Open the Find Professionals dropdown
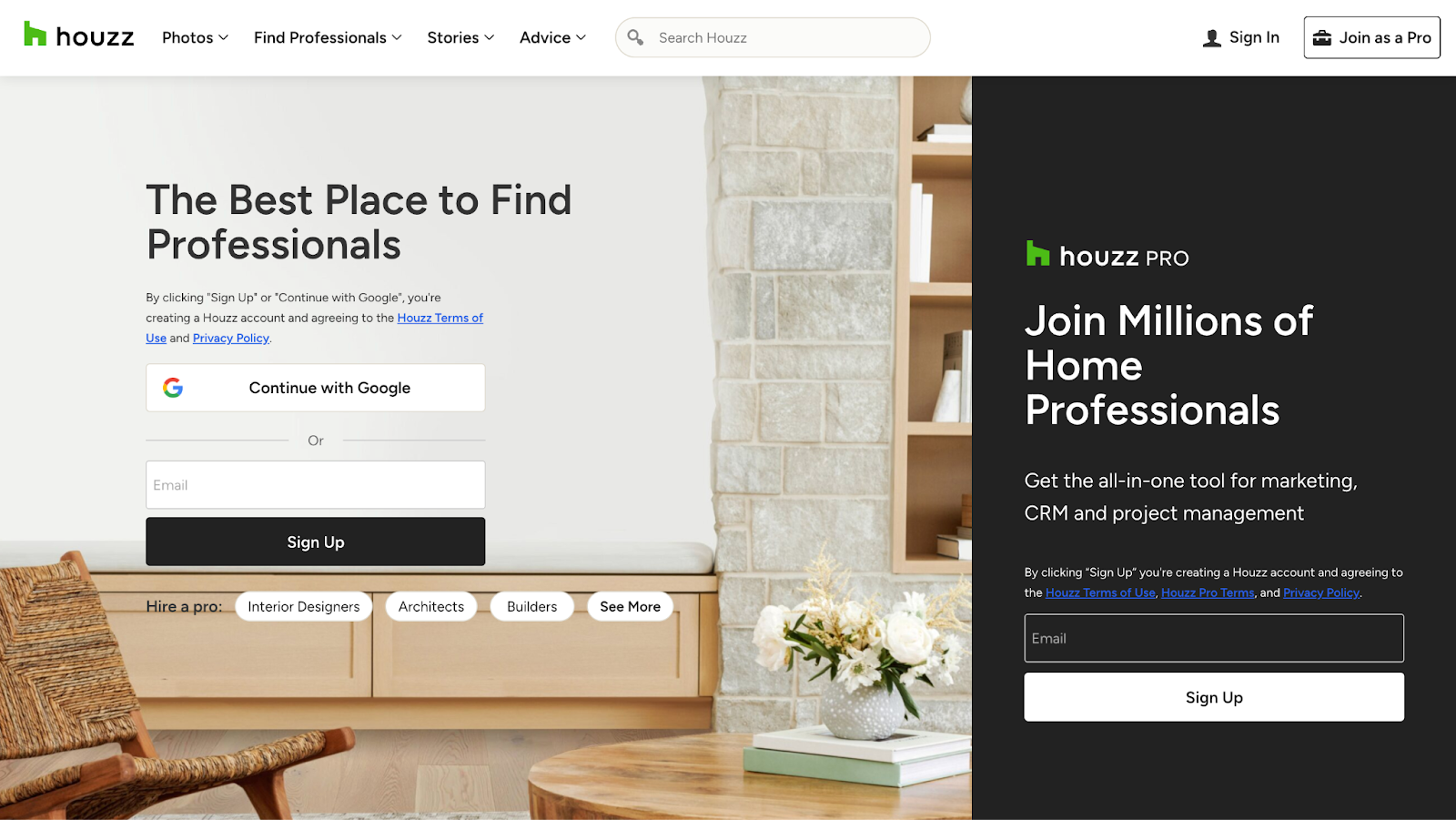Image resolution: width=1456 pixels, height=820 pixels. coord(328,37)
